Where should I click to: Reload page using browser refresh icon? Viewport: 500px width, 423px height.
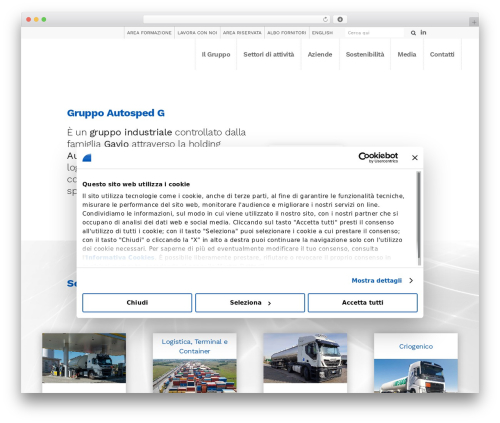tap(325, 19)
